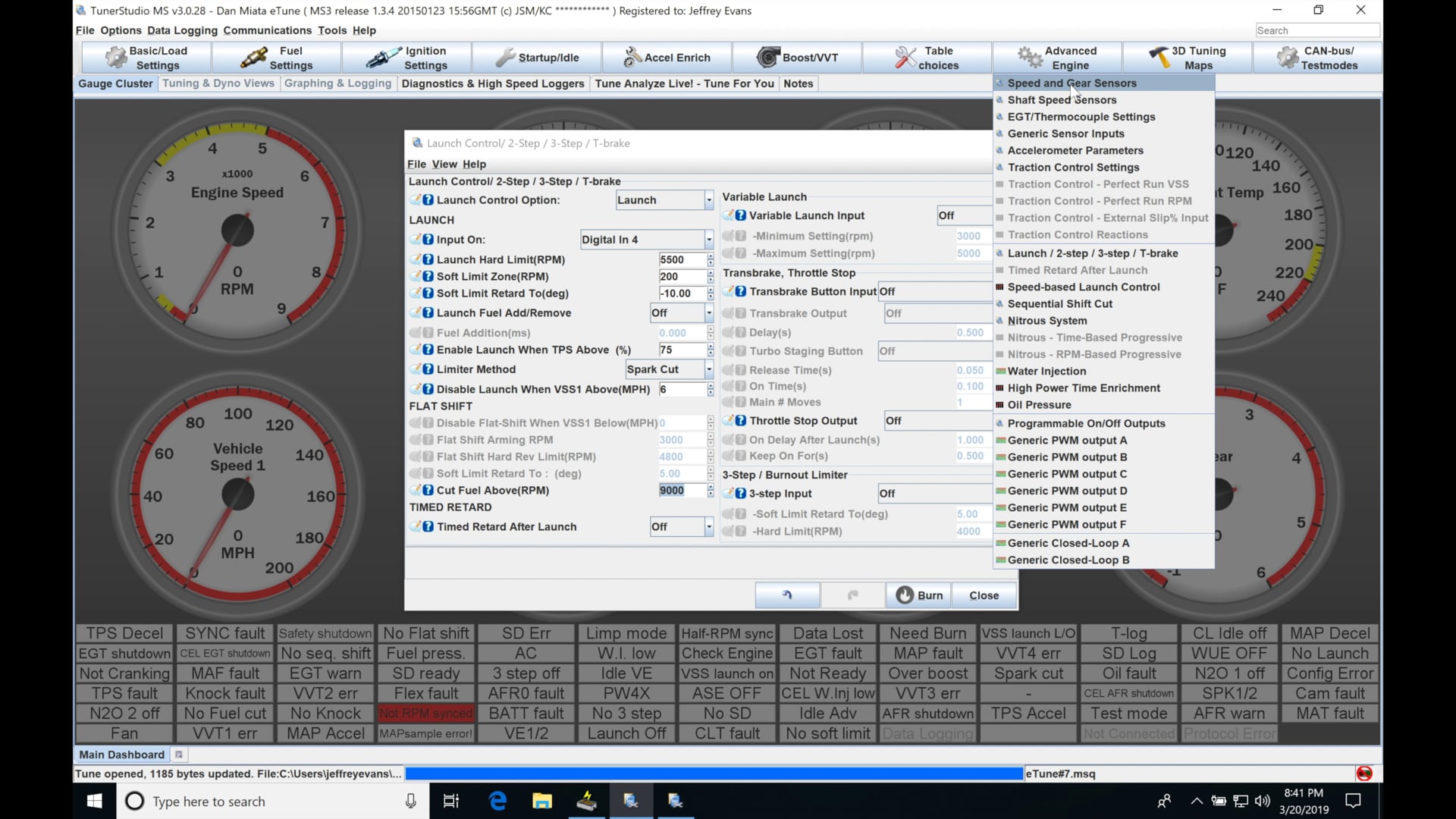Image resolution: width=1456 pixels, height=819 pixels.
Task: Switch to the Graphing & Logging tab
Action: (x=337, y=83)
